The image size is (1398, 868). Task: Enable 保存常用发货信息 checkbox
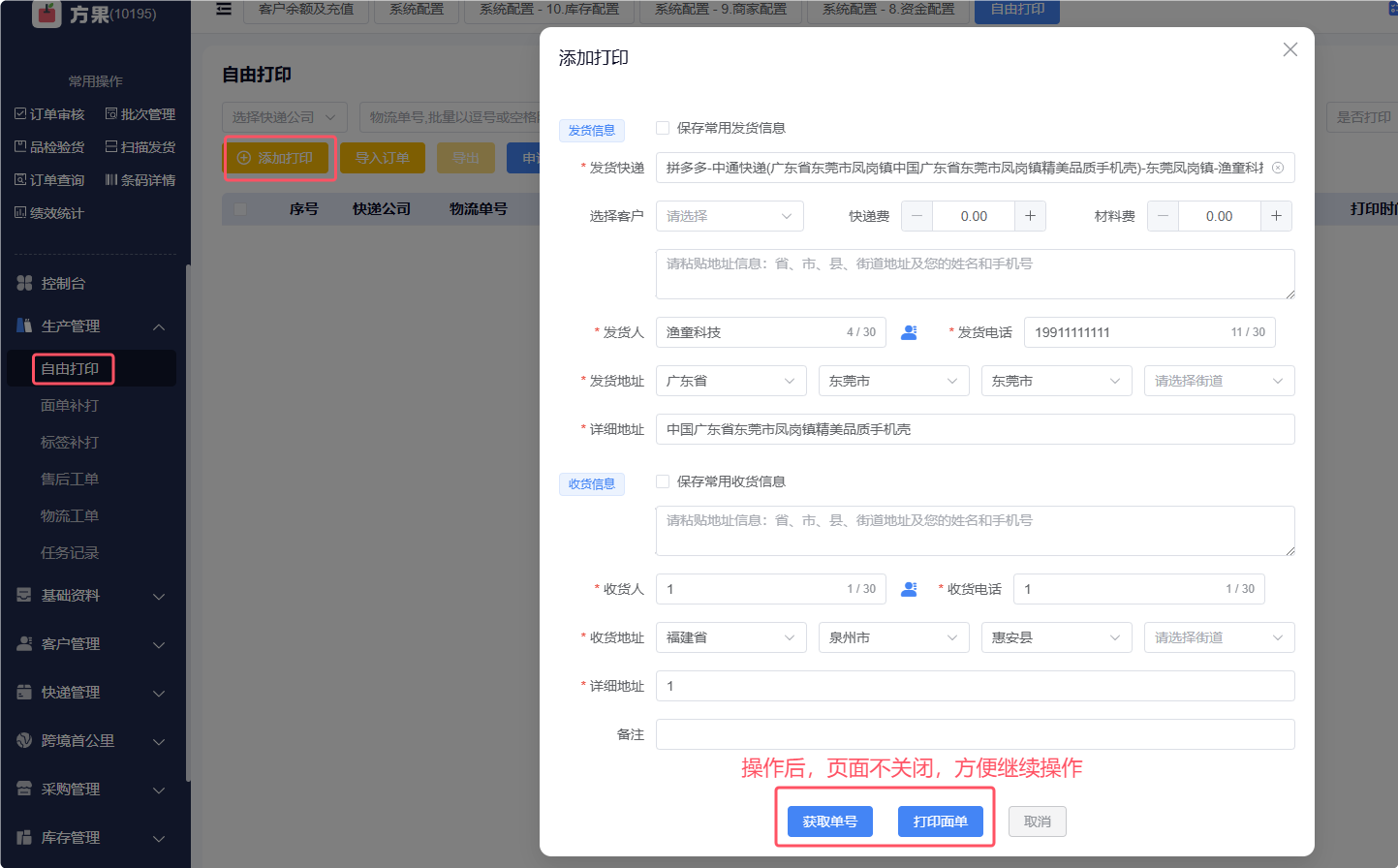pos(663,128)
